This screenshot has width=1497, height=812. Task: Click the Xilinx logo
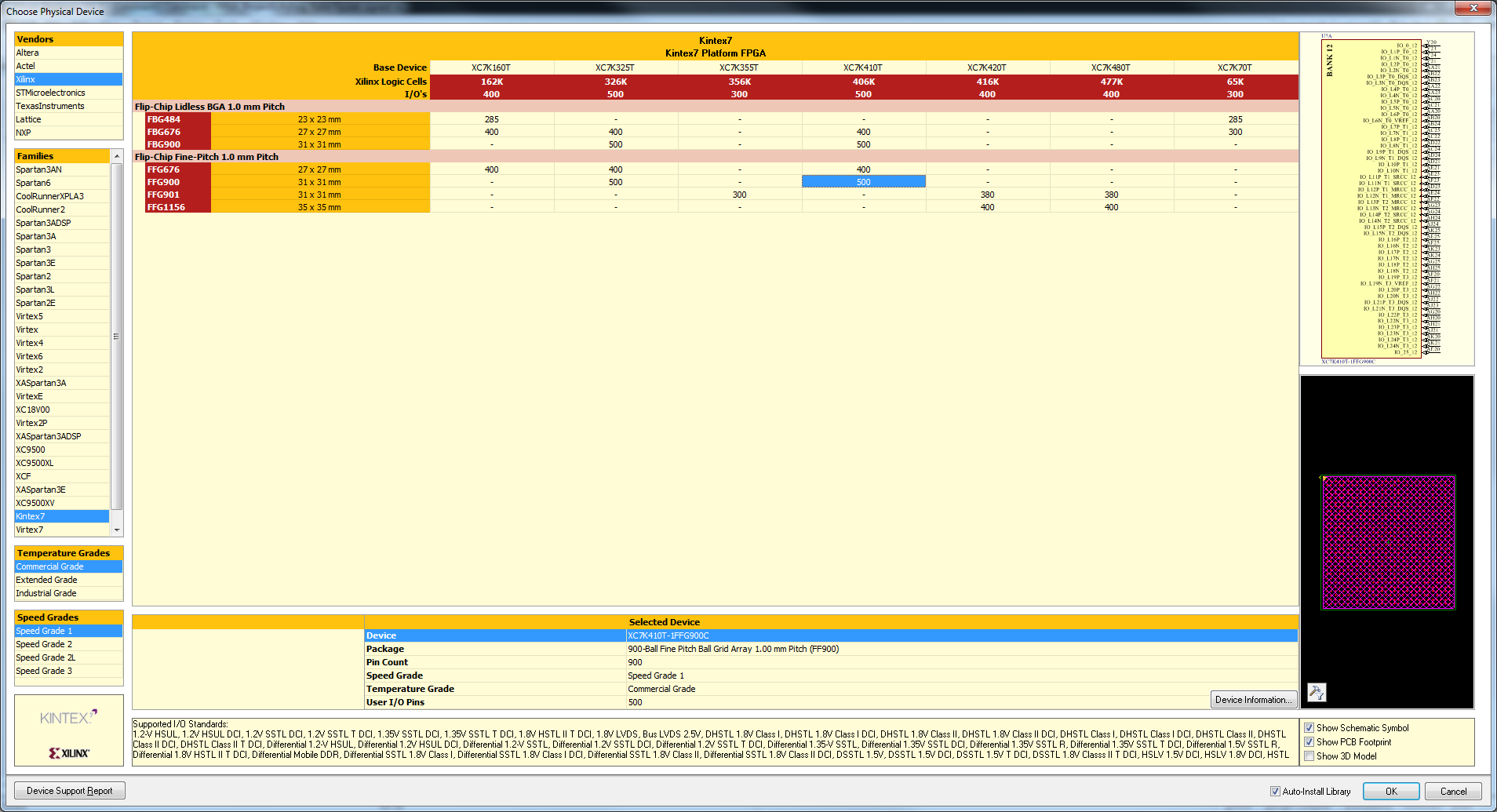pyautogui.click(x=69, y=753)
